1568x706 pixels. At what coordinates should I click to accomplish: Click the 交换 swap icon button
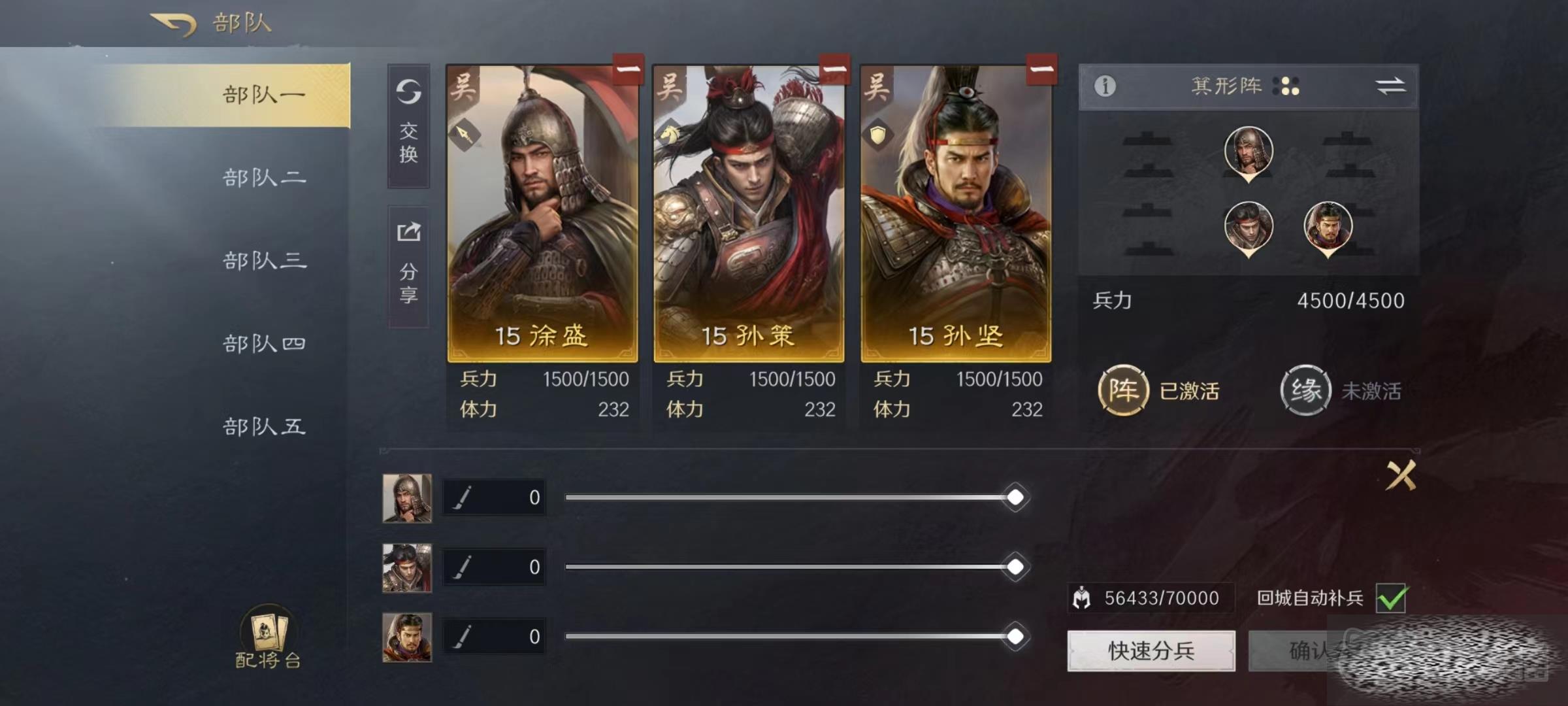click(x=408, y=126)
